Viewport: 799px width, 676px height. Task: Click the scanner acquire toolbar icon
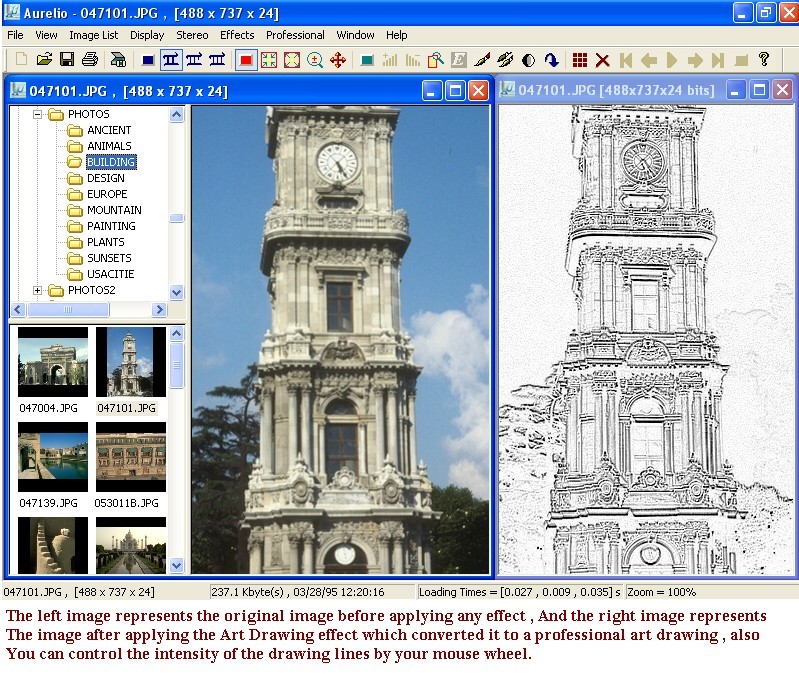click(x=118, y=60)
